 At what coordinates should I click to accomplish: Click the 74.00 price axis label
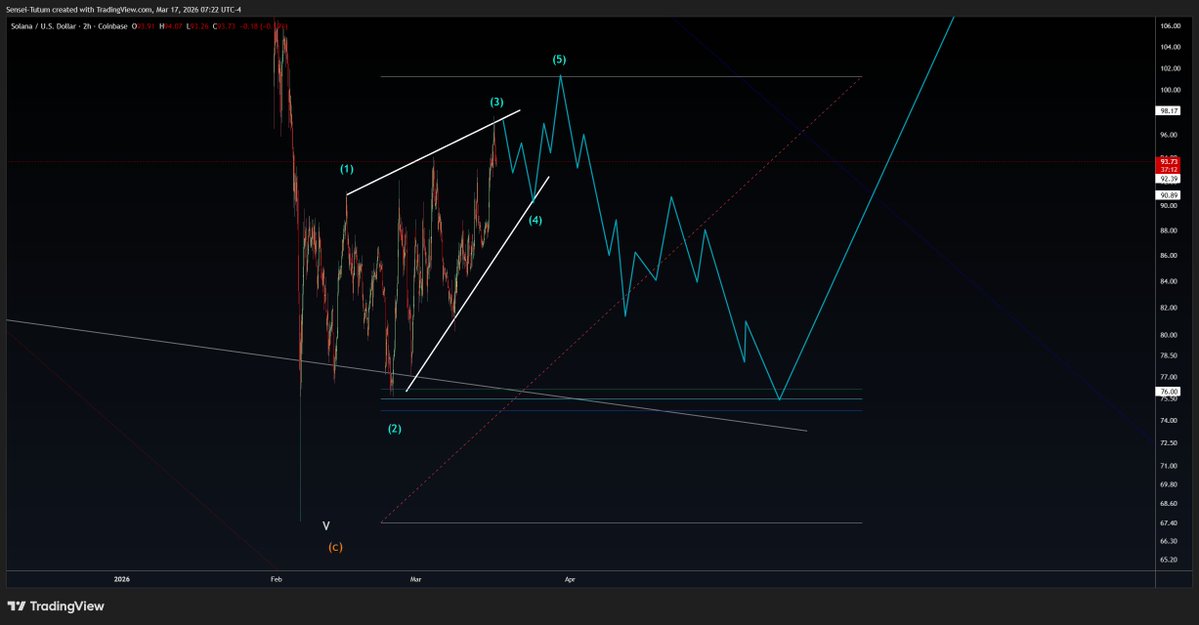(x=1170, y=421)
